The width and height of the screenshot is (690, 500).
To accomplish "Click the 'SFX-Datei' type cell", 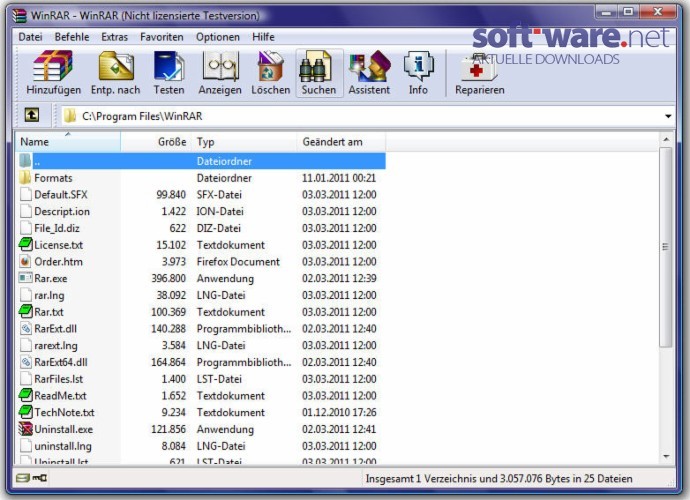I will point(219,195).
